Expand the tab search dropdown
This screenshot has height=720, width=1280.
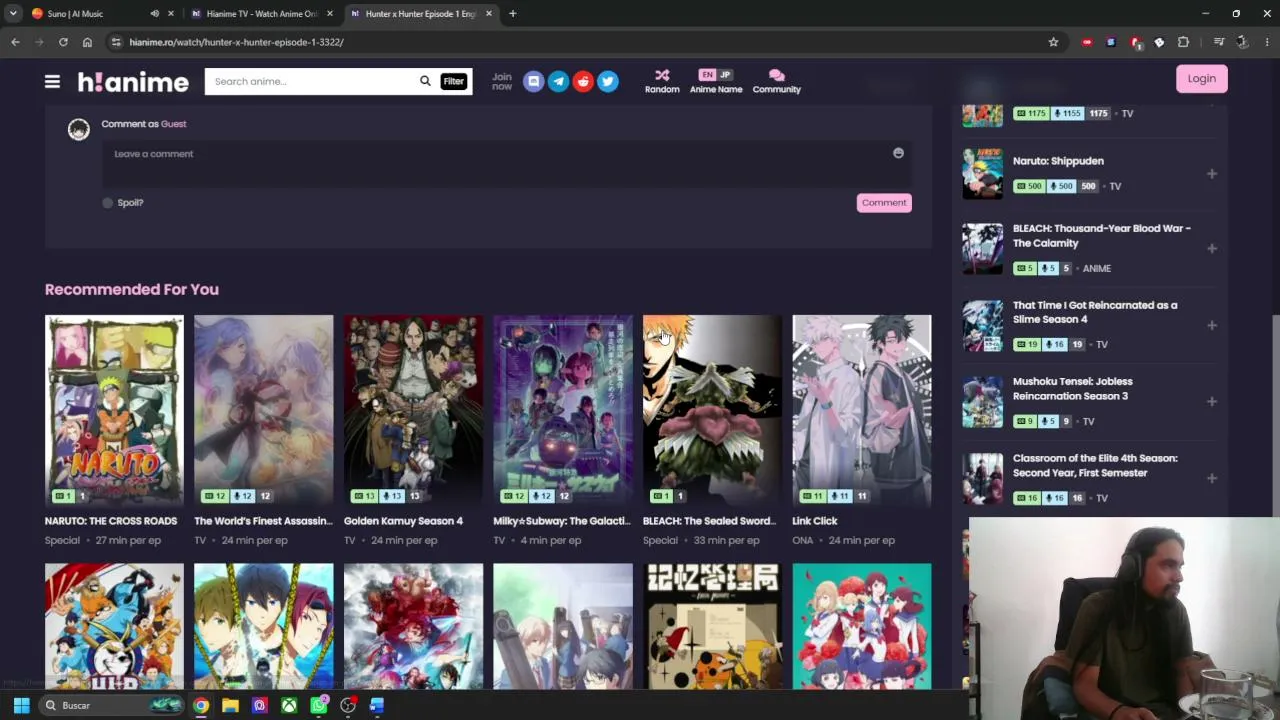click(12, 14)
